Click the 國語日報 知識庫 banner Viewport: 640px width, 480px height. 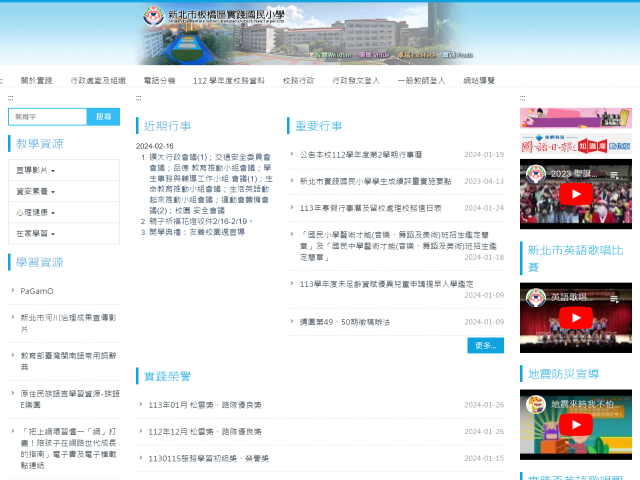576,143
